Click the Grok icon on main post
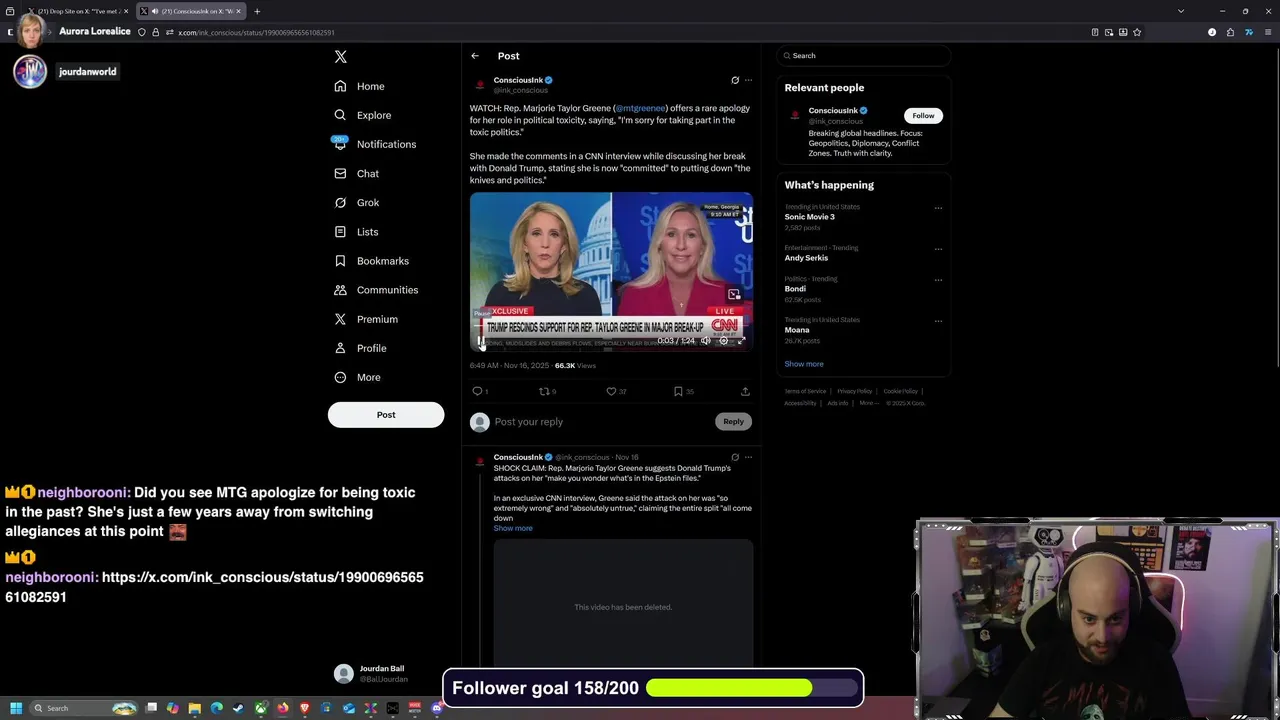1280x720 pixels. pos(735,80)
